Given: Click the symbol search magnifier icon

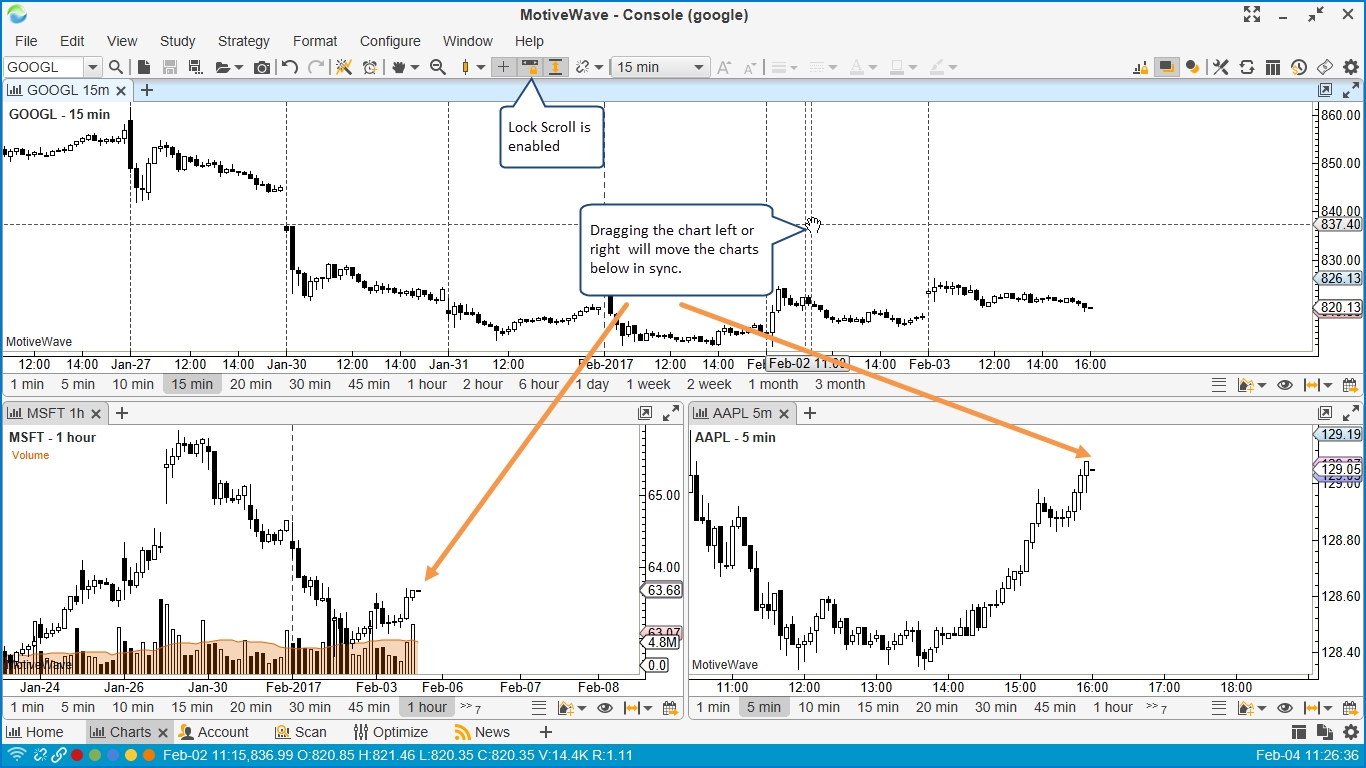Looking at the screenshot, I should click(116, 67).
